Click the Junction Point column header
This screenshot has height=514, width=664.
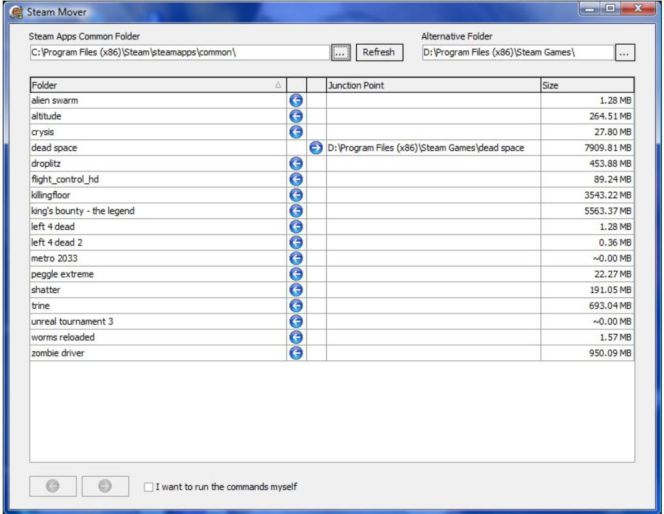point(434,85)
